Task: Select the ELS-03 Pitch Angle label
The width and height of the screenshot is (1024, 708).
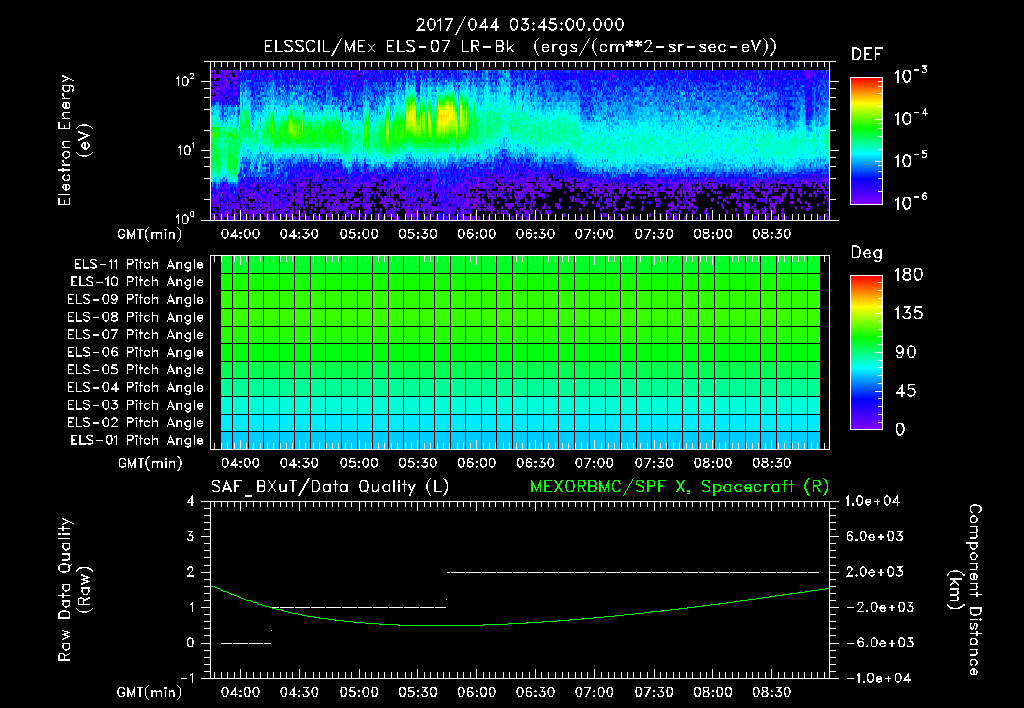Action: [x=135, y=406]
